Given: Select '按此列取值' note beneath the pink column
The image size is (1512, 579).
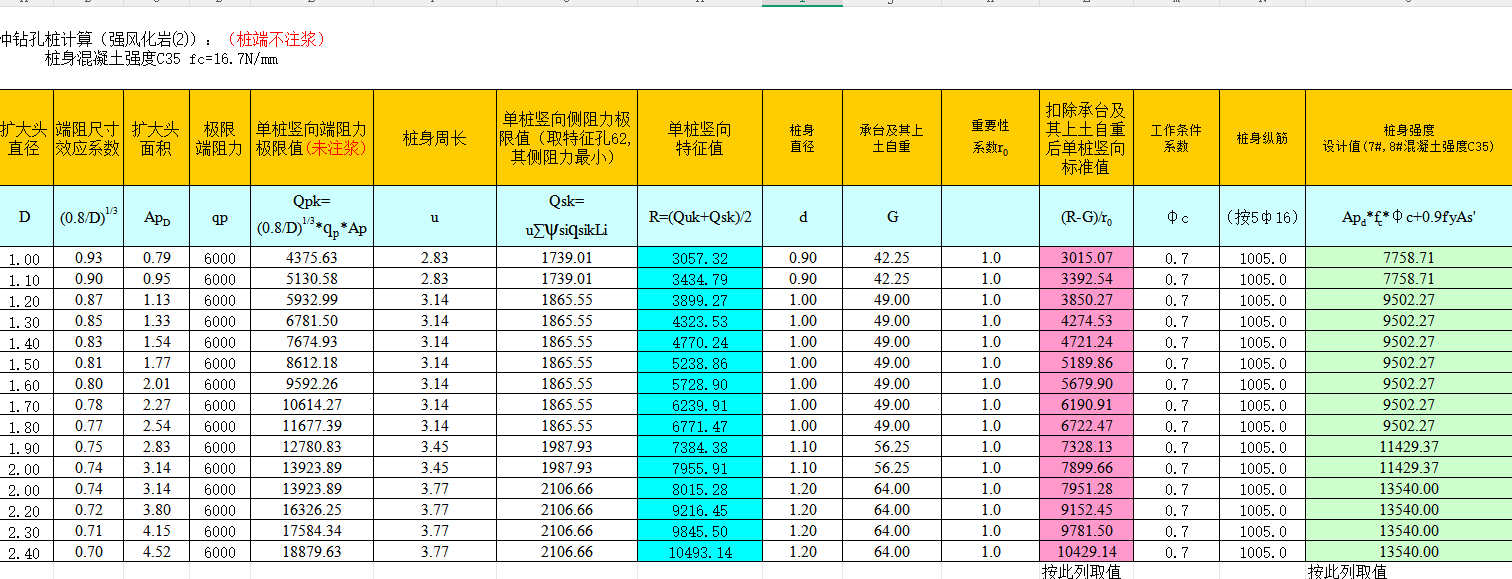Looking at the screenshot, I should (x=1081, y=571).
